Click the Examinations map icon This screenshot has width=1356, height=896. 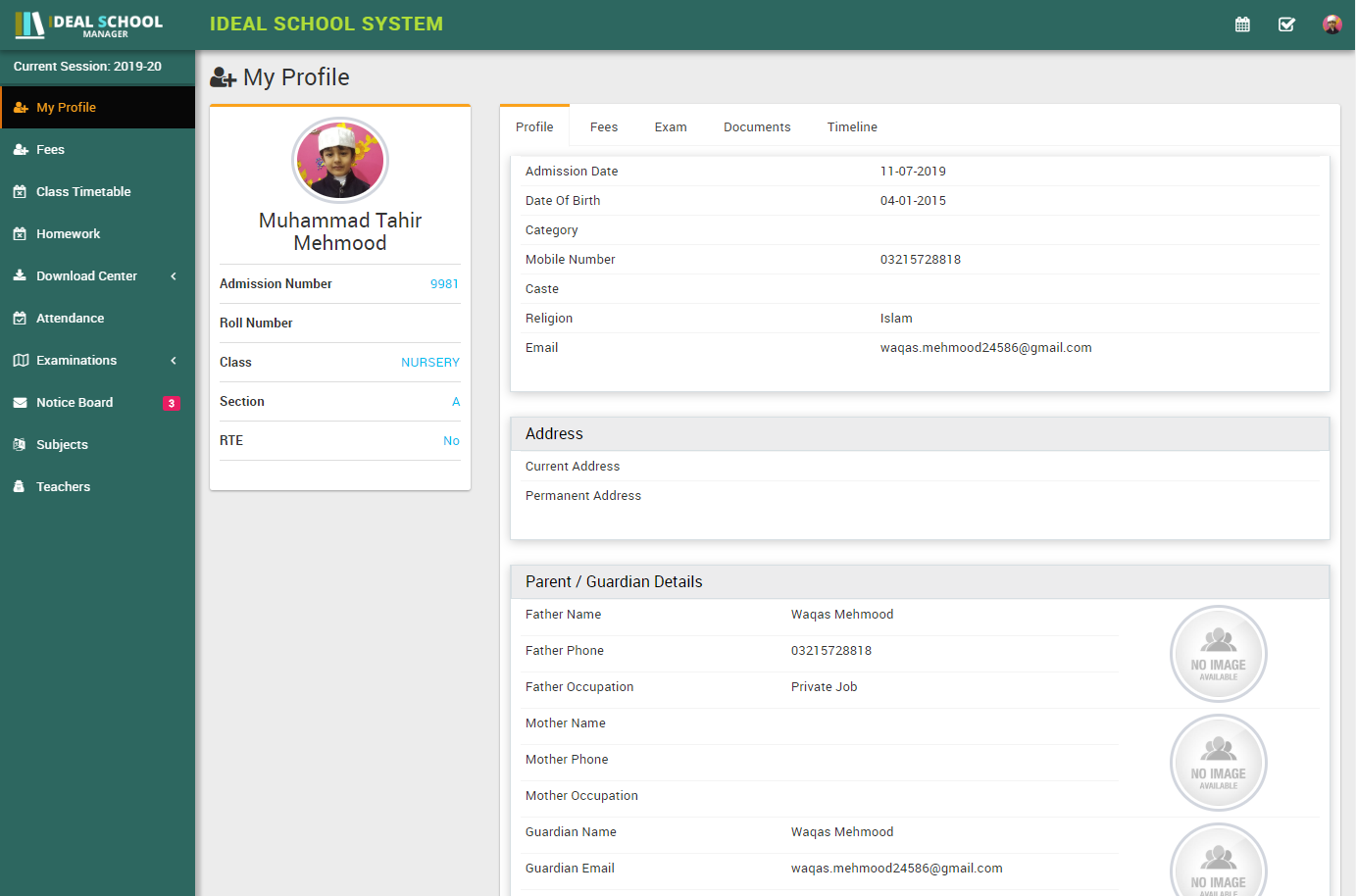click(x=20, y=361)
